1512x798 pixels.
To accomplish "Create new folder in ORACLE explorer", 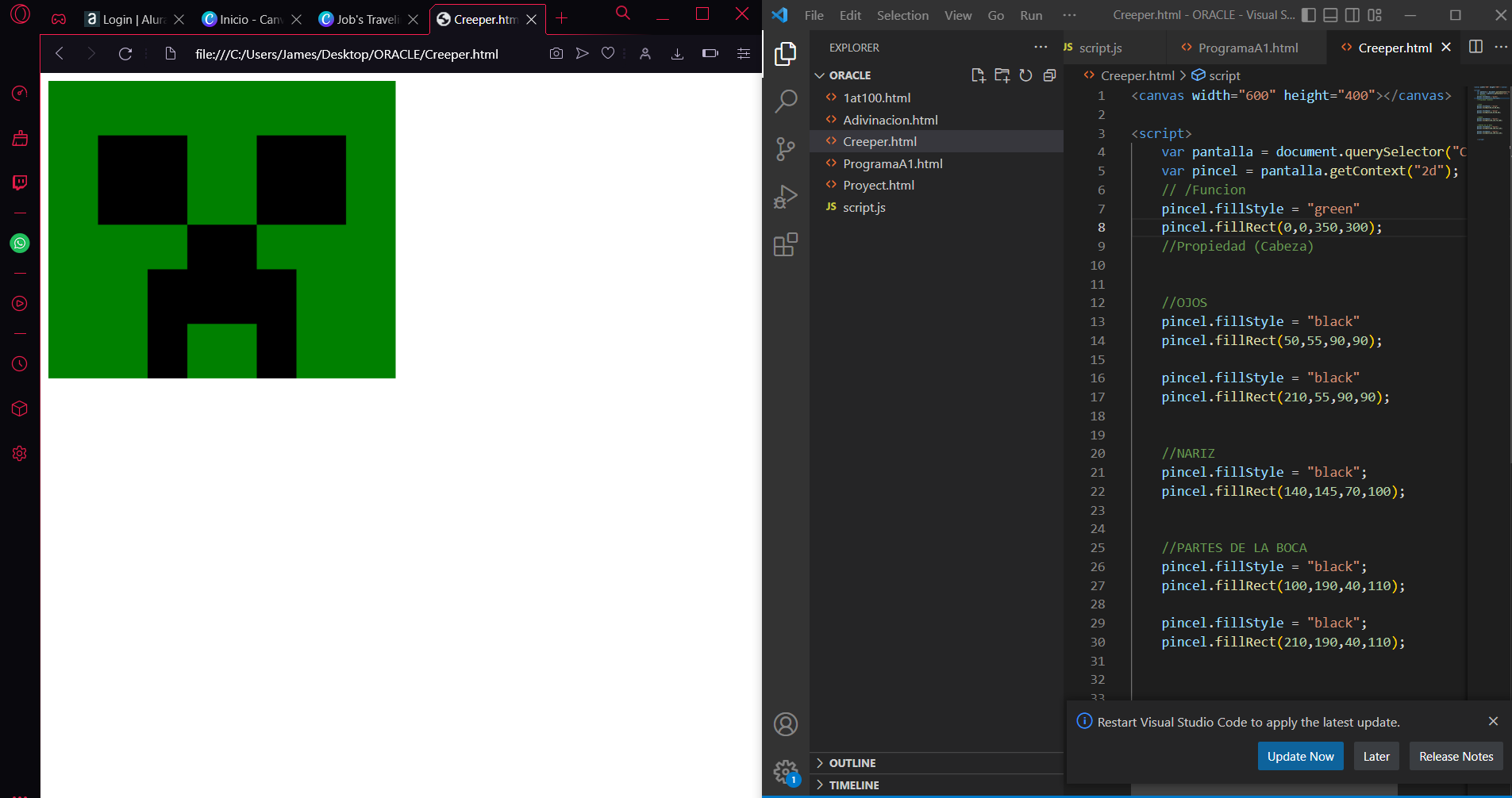I will pyautogui.click(x=1002, y=75).
